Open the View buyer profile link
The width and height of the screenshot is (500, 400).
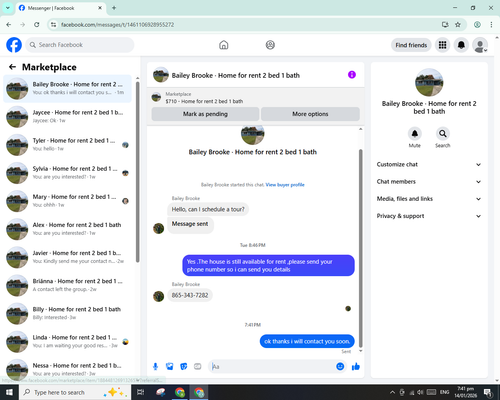(285, 185)
